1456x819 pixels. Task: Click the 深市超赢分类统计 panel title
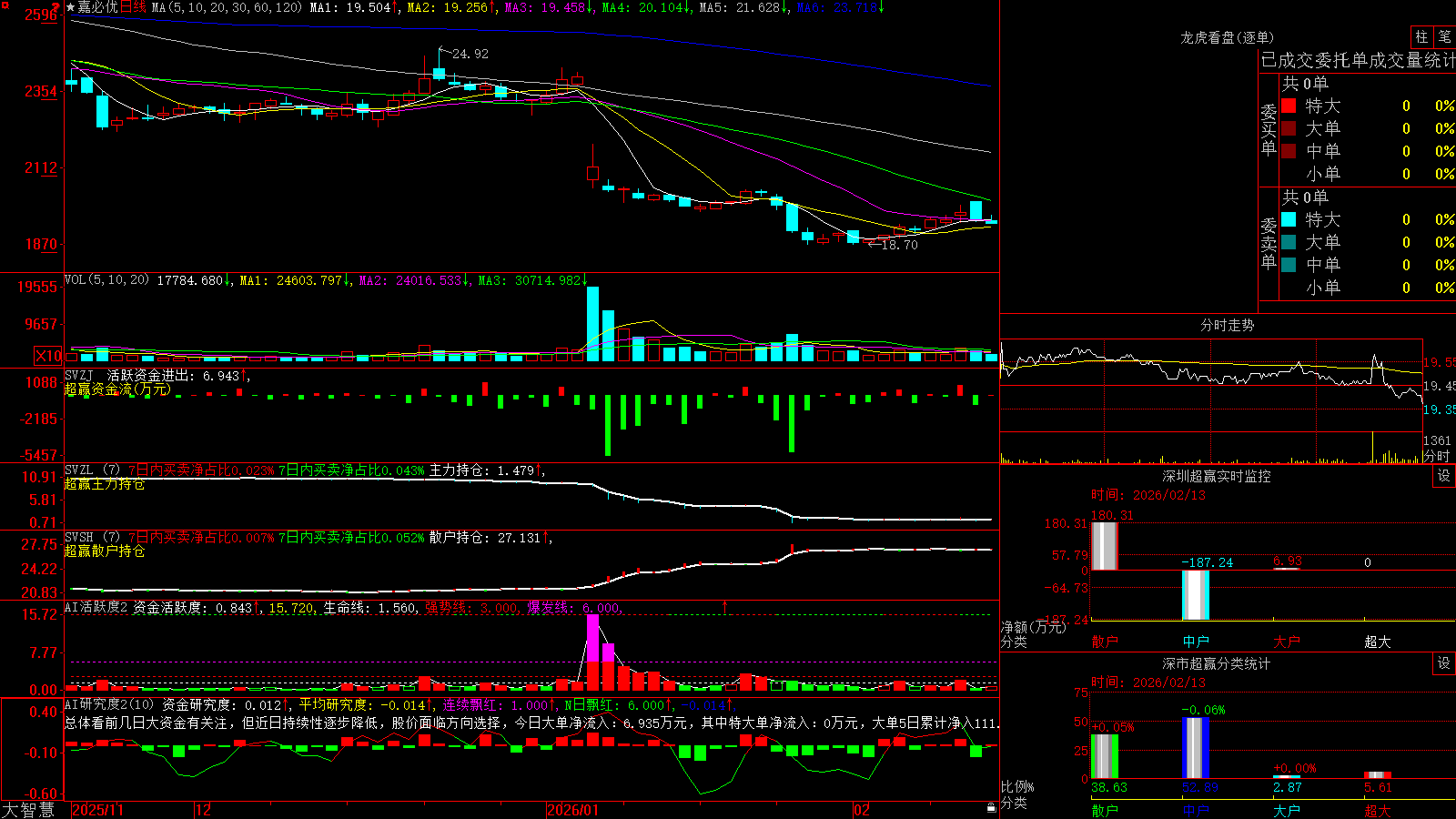(1216, 663)
